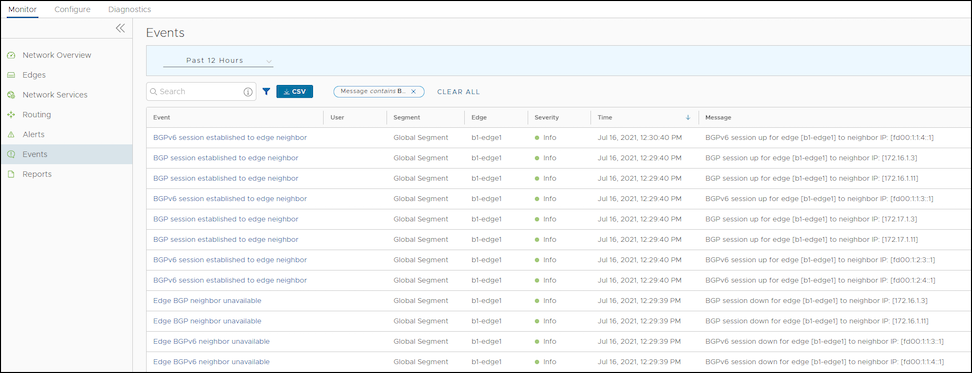Remove the Message contains filter chip

pyautogui.click(x=413, y=92)
